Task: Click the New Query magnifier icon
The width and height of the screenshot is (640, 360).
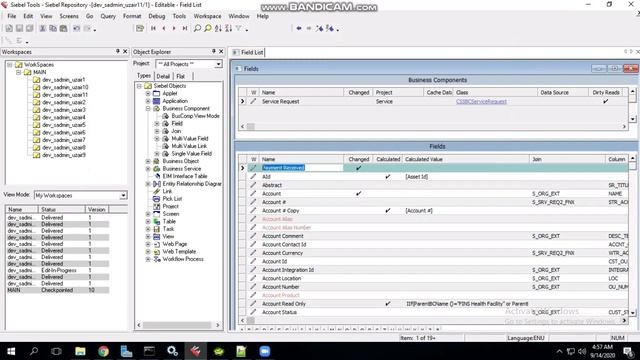Action: coord(197,28)
